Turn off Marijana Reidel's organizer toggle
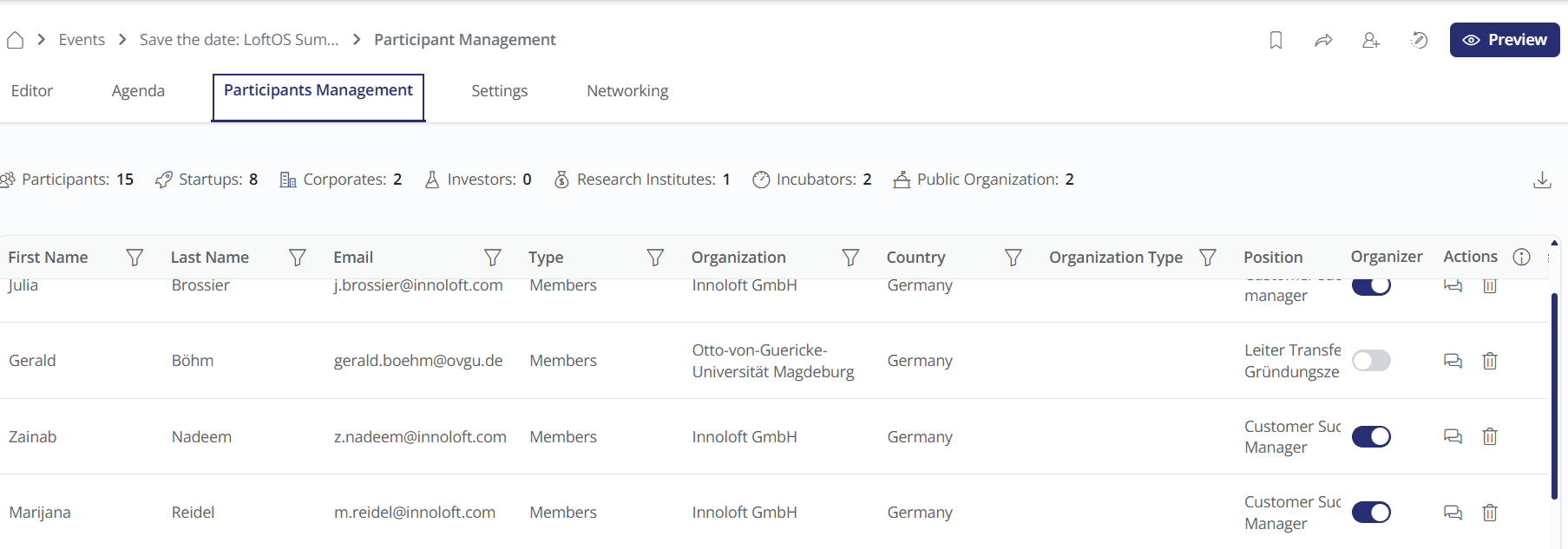The width and height of the screenshot is (1568, 549). point(1371,513)
